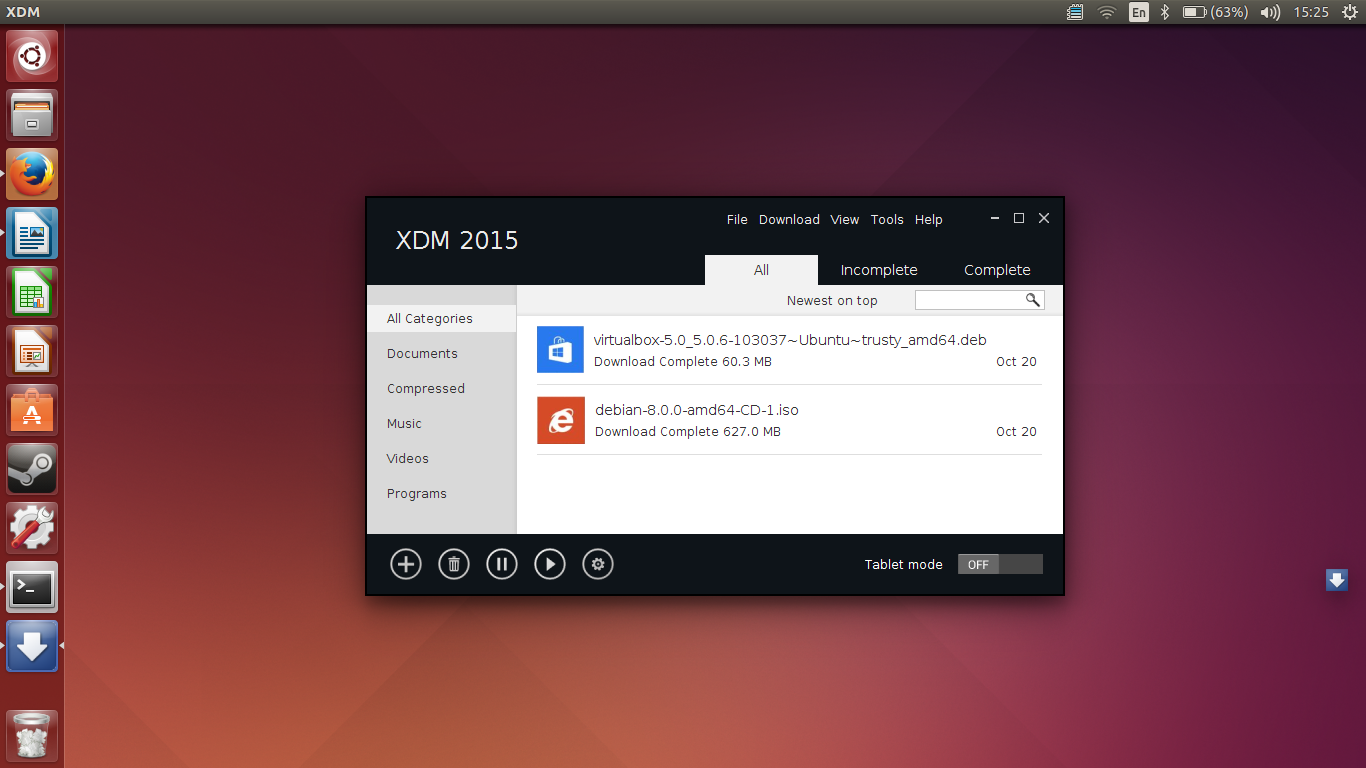Click the Oct 20 date of debian row
The height and width of the screenshot is (768, 1366).
tap(1016, 432)
